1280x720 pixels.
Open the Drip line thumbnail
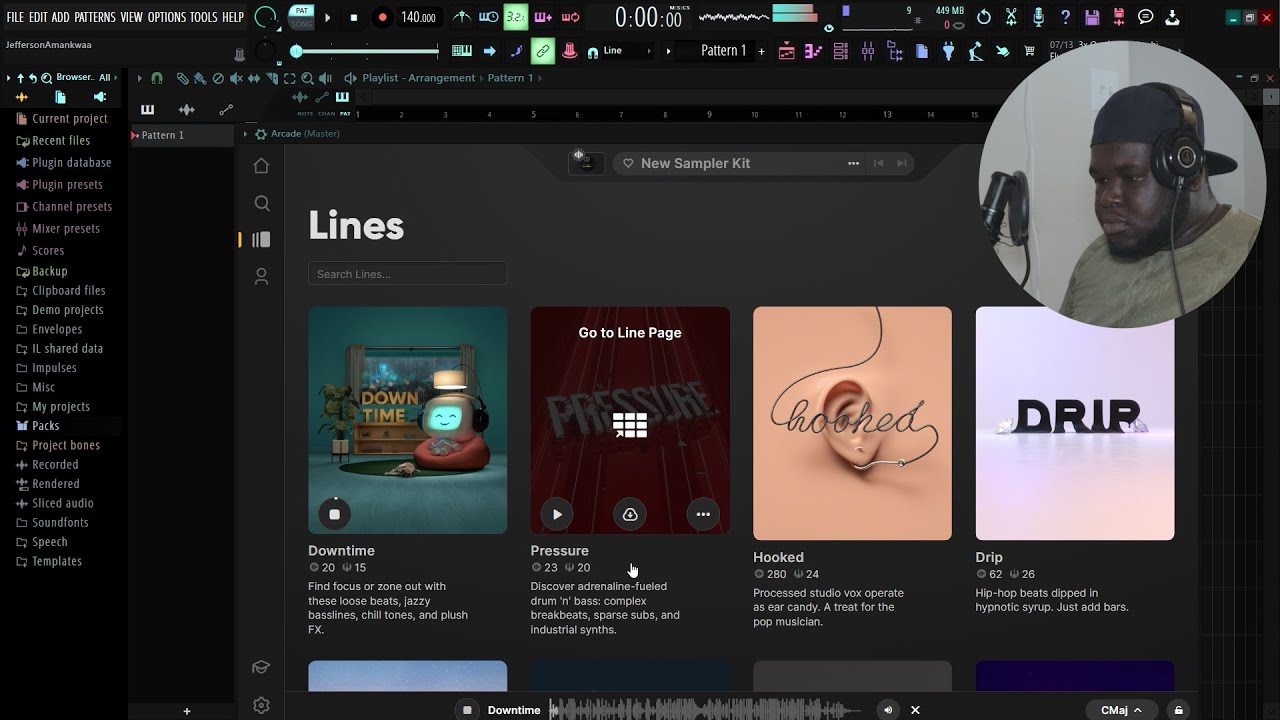pos(1075,423)
